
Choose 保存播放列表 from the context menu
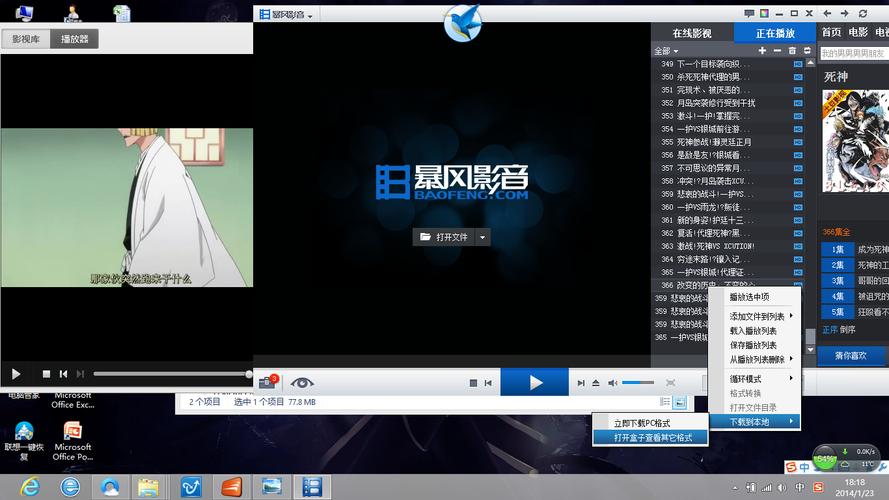coord(755,345)
